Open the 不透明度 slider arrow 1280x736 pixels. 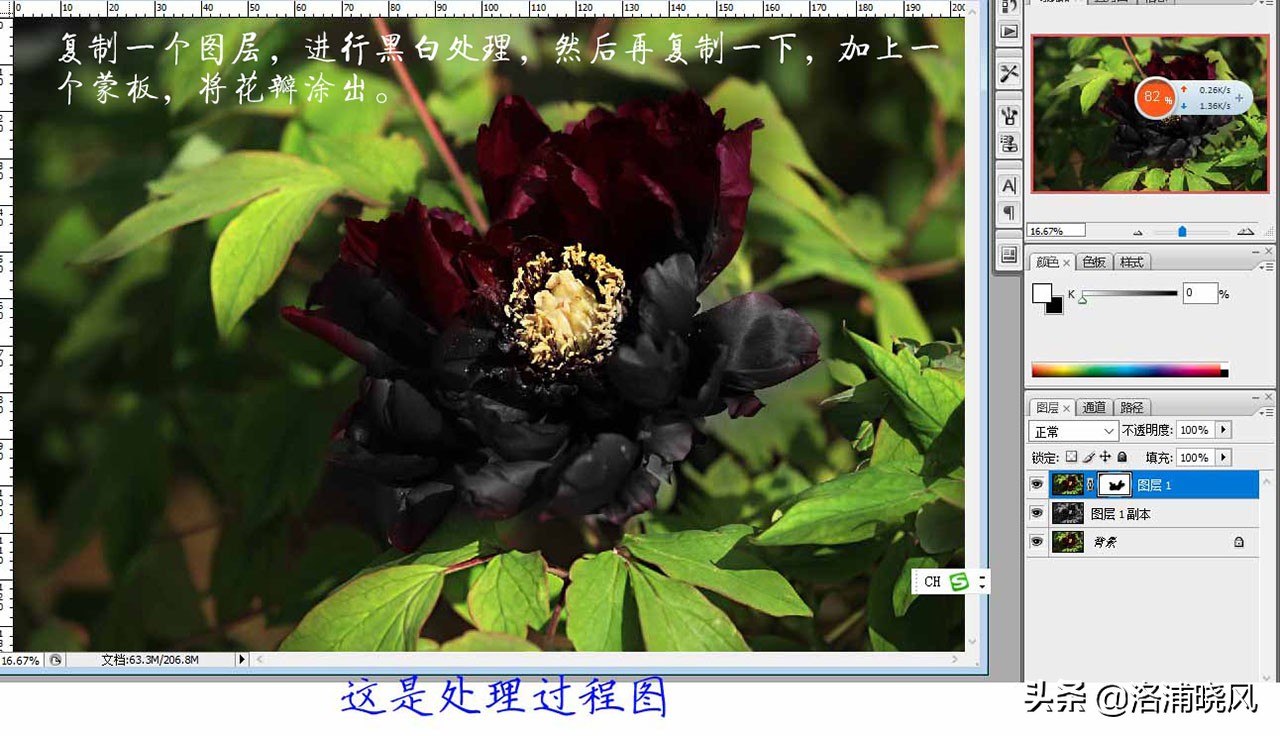(1224, 430)
